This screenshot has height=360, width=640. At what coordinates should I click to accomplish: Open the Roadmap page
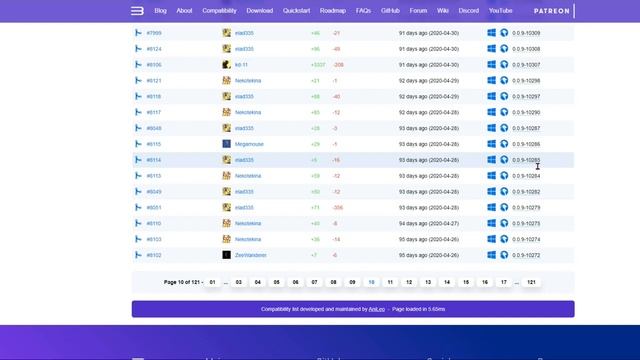point(333,11)
